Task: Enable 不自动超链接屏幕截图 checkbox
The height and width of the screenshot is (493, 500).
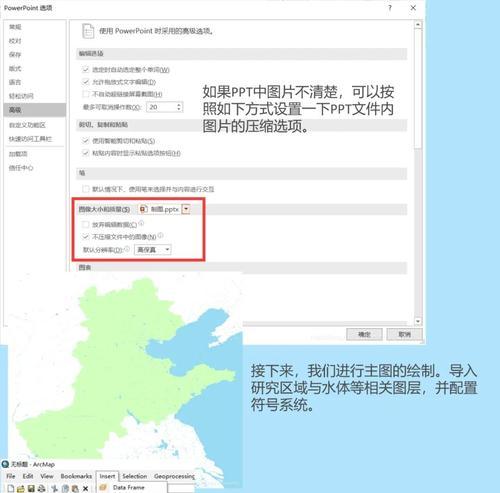Action: (x=86, y=94)
